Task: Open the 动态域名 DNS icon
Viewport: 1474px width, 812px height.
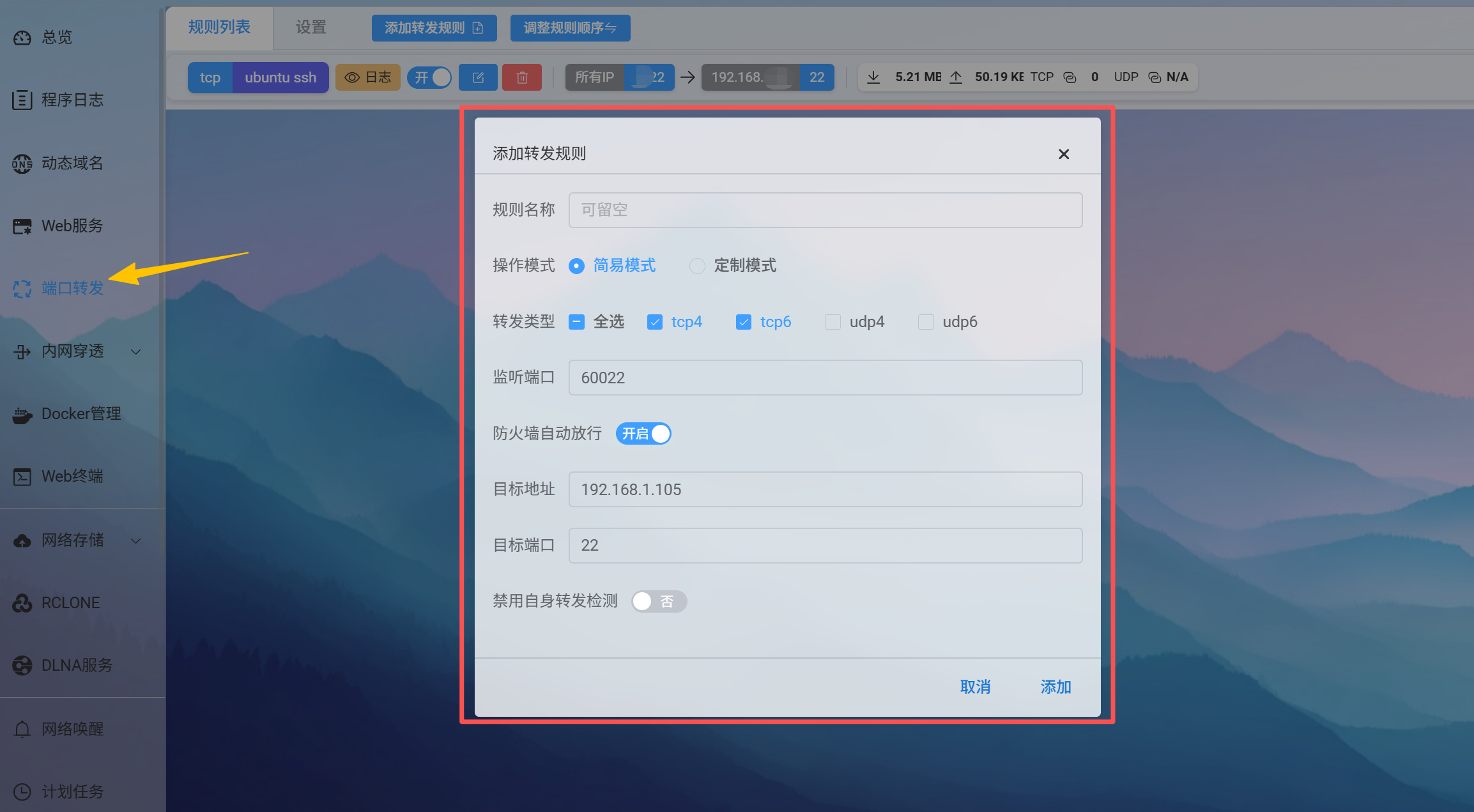Action: point(22,164)
